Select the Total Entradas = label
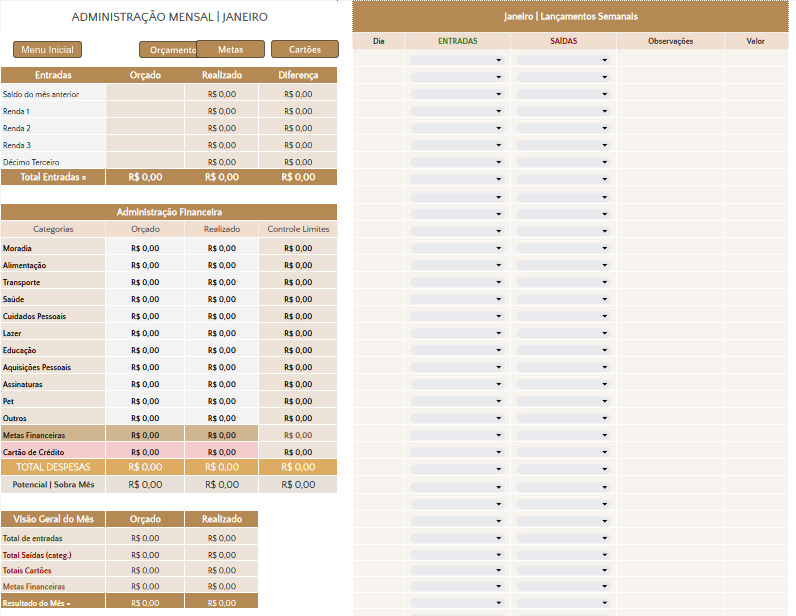Screen dimensions: 796x616 click(x=53, y=177)
